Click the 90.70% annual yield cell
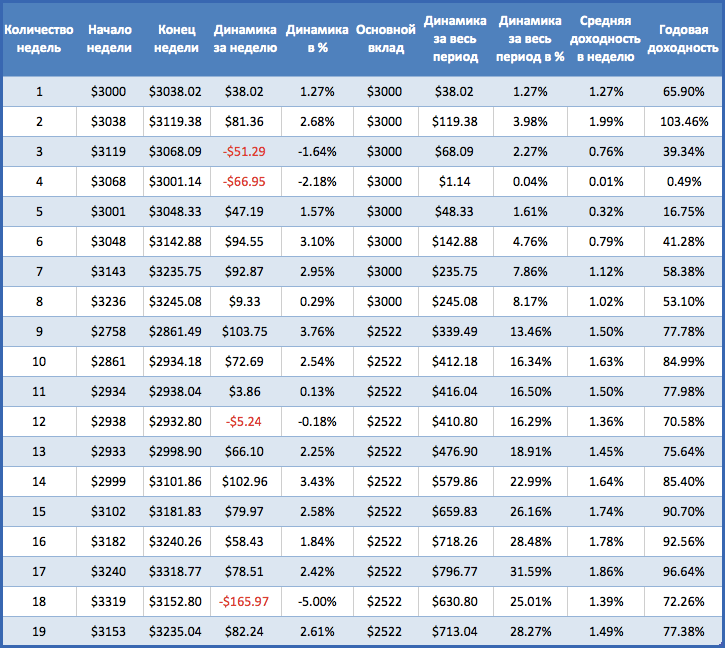The height and width of the screenshot is (648, 725). pyautogui.click(x=683, y=512)
